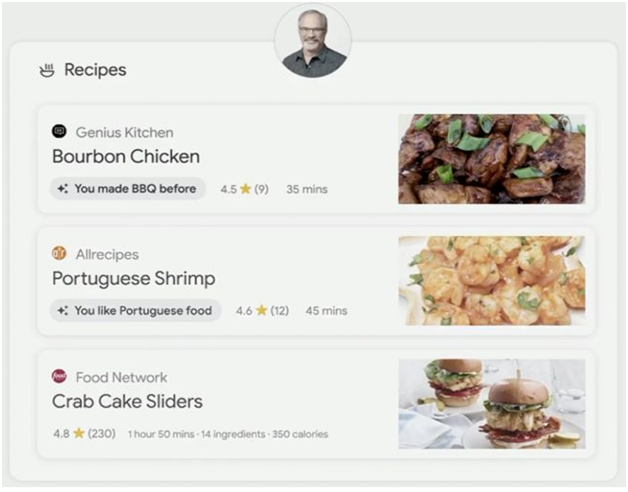Open the Crab Cake Sliders recipe title

point(127,401)
